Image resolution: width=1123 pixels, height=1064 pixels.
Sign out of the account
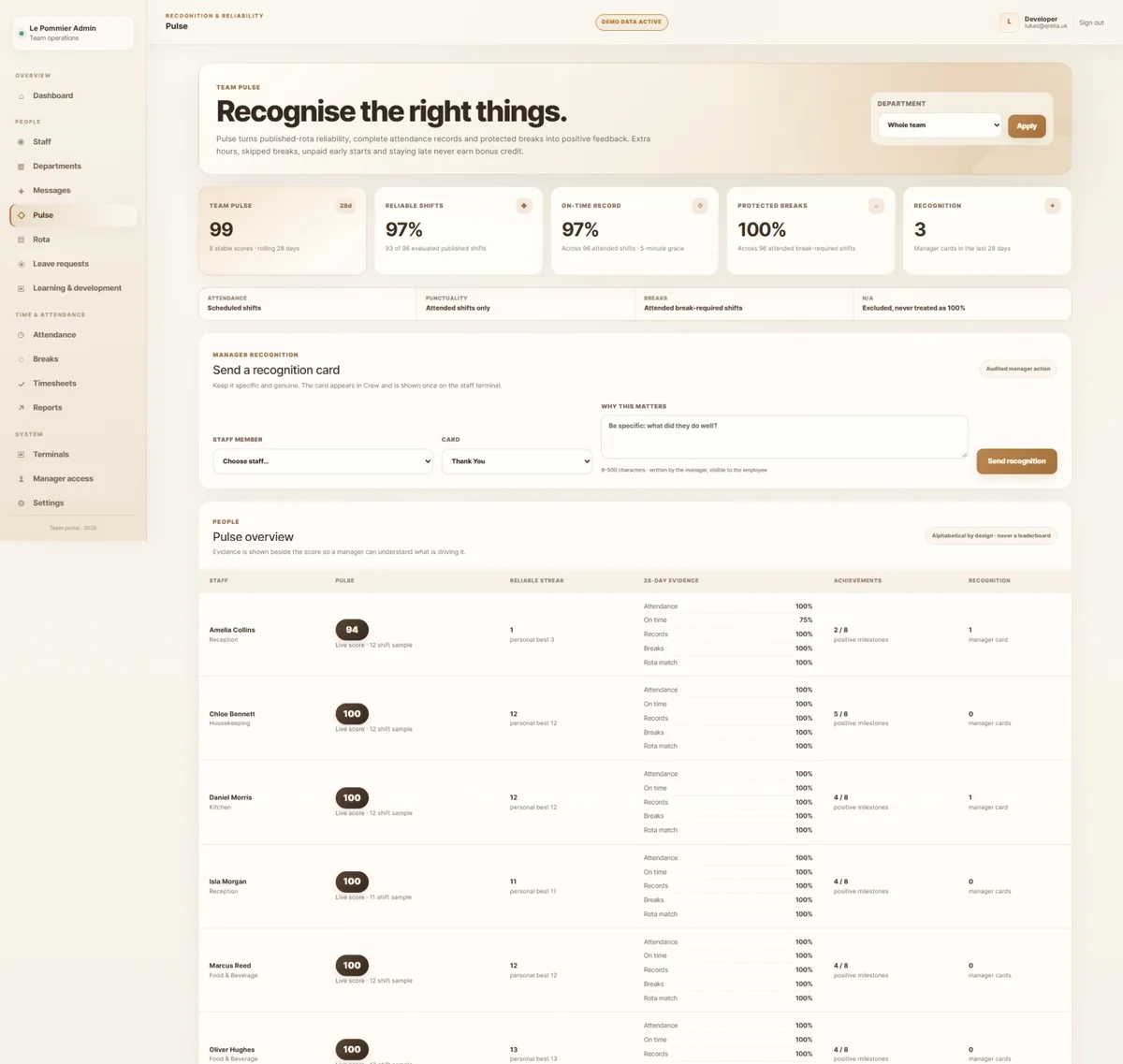tap(1091, 22)
